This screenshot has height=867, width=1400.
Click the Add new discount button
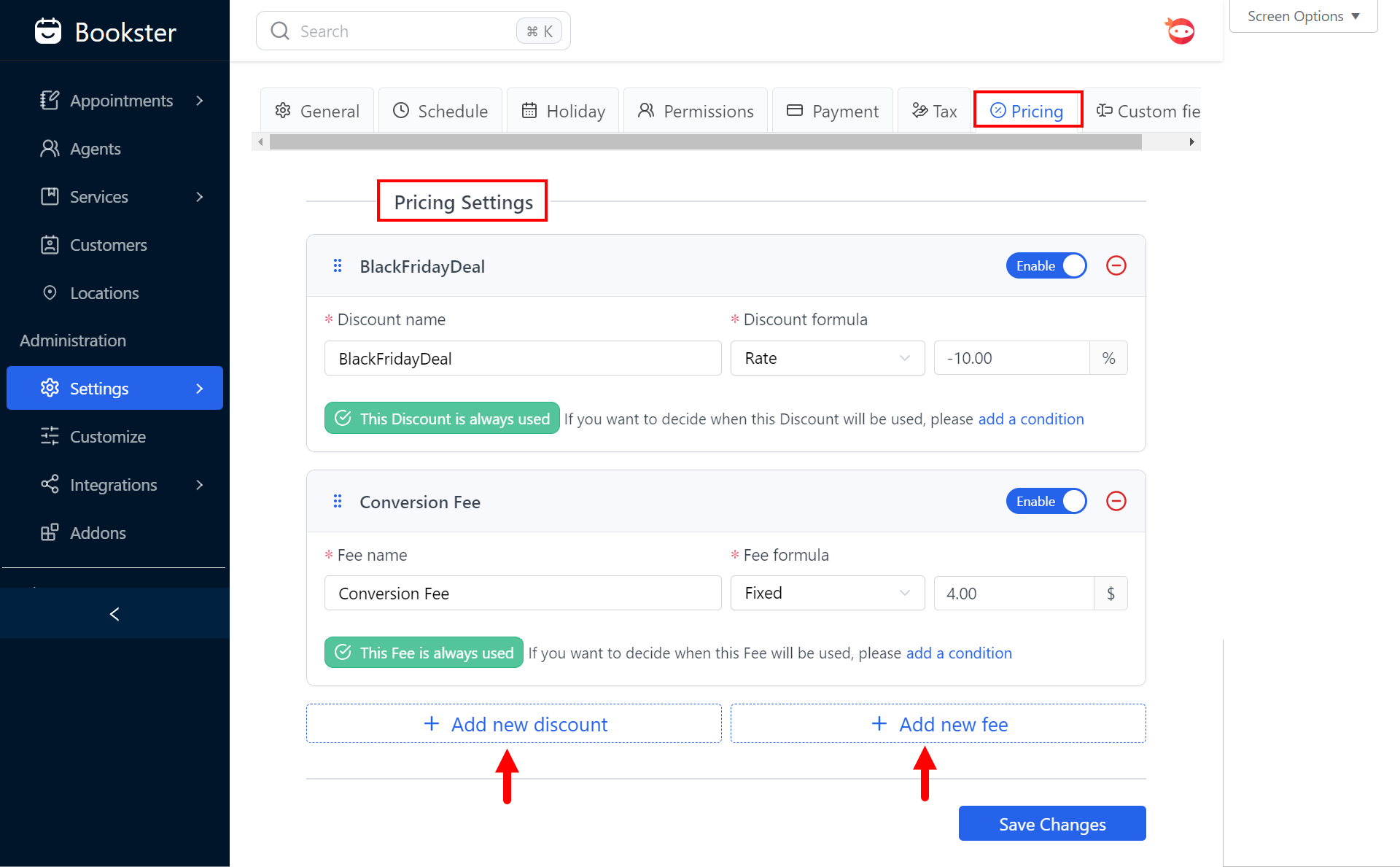pos(514,724)
